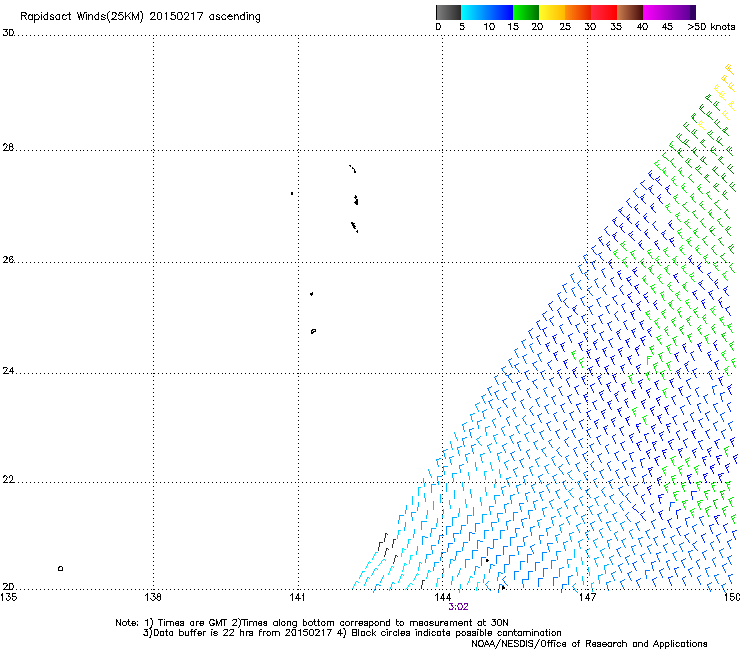
Task: Click longitude label '144' on the axis
Action: [442, 597]
